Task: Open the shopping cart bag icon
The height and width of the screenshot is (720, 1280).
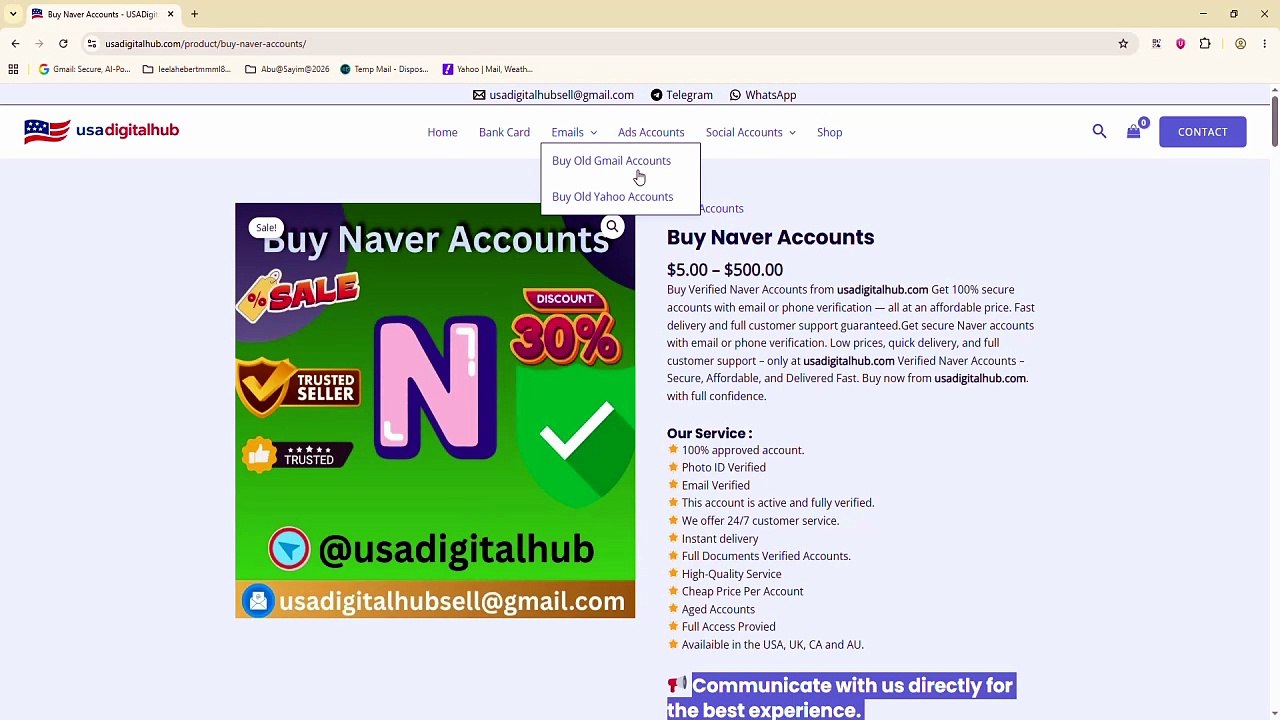Action: point(1134,132)
